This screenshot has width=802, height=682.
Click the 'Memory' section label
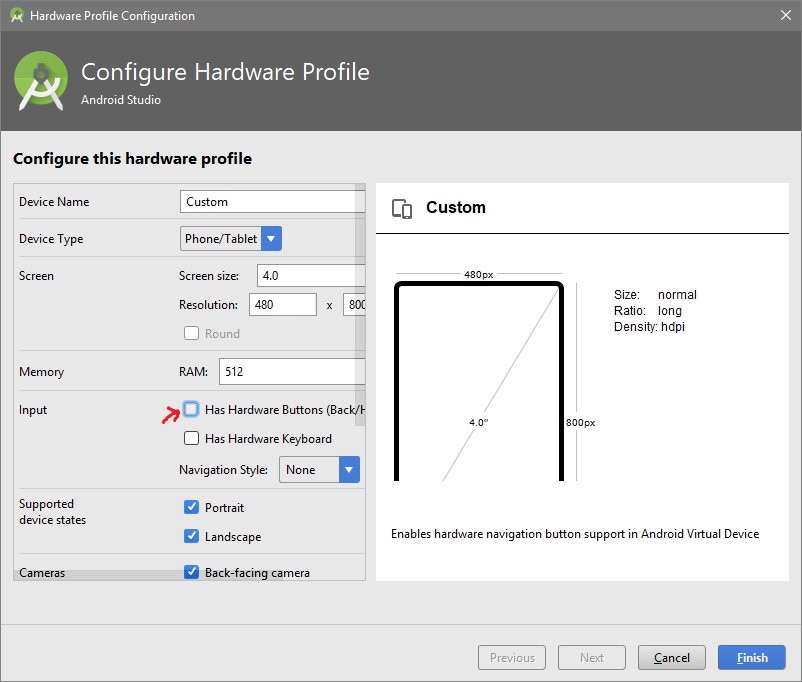41,371
